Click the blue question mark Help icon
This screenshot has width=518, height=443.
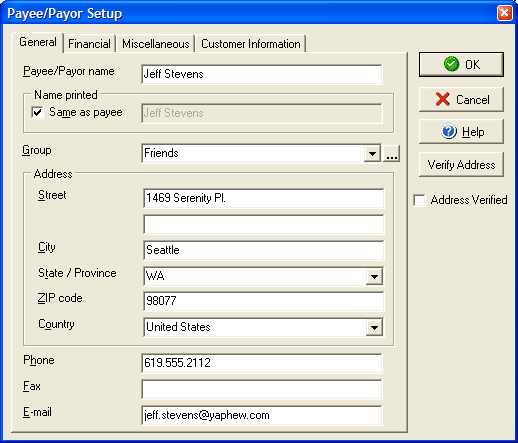coord(449,131)
